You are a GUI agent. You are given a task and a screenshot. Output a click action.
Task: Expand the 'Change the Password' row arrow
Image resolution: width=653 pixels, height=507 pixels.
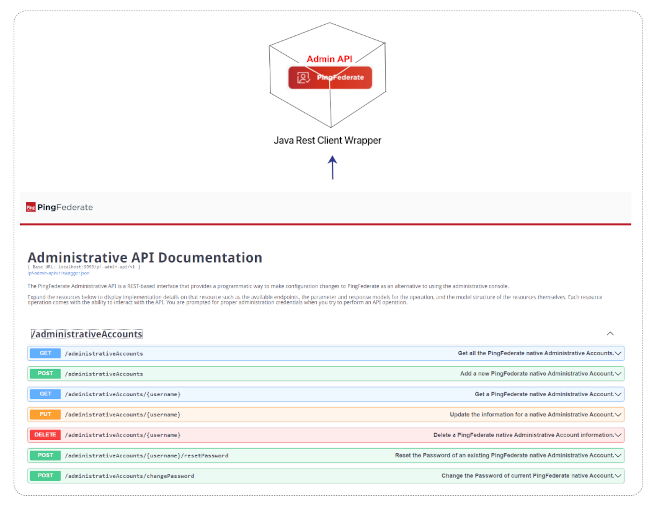pyautogui.click(x=618, y=476)
